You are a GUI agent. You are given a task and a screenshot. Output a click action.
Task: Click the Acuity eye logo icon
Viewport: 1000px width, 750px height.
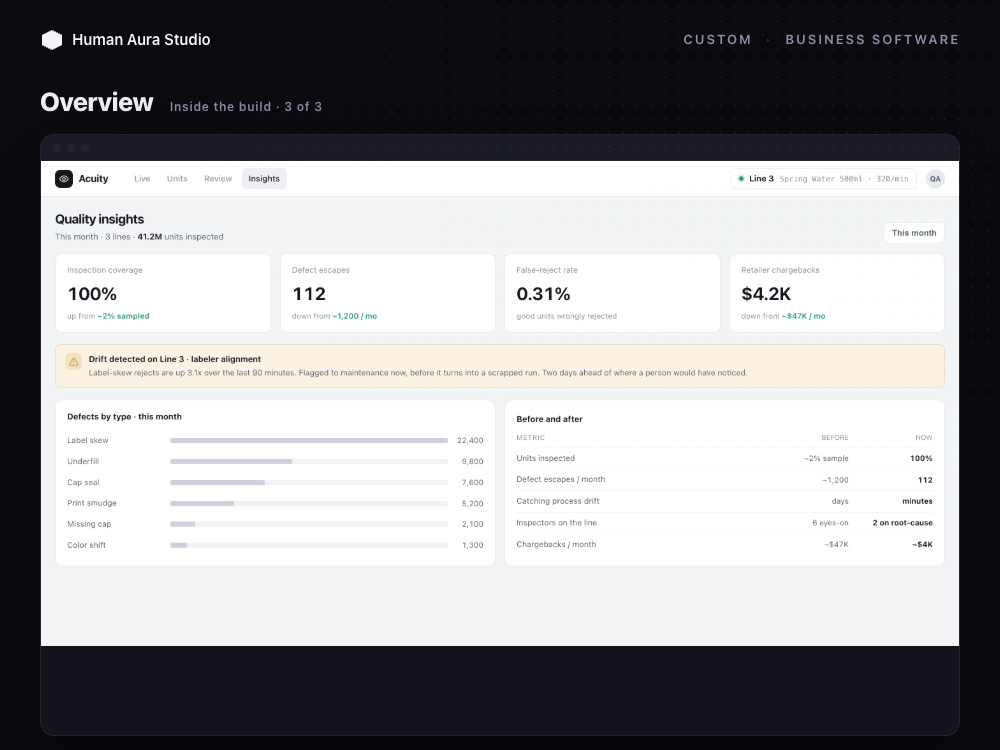(x=64, y=179)
